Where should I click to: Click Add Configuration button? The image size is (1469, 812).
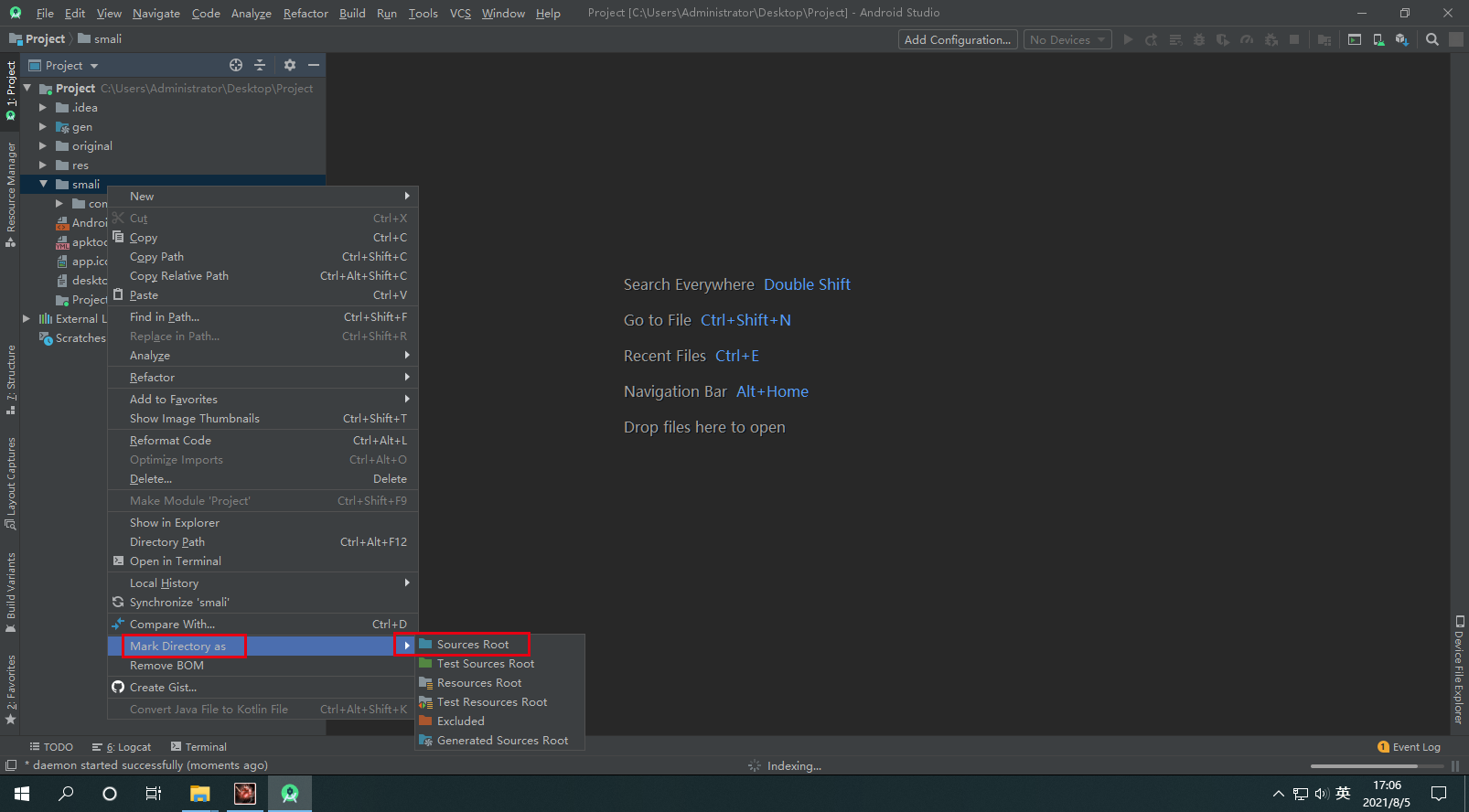click(x=958, y=39)
